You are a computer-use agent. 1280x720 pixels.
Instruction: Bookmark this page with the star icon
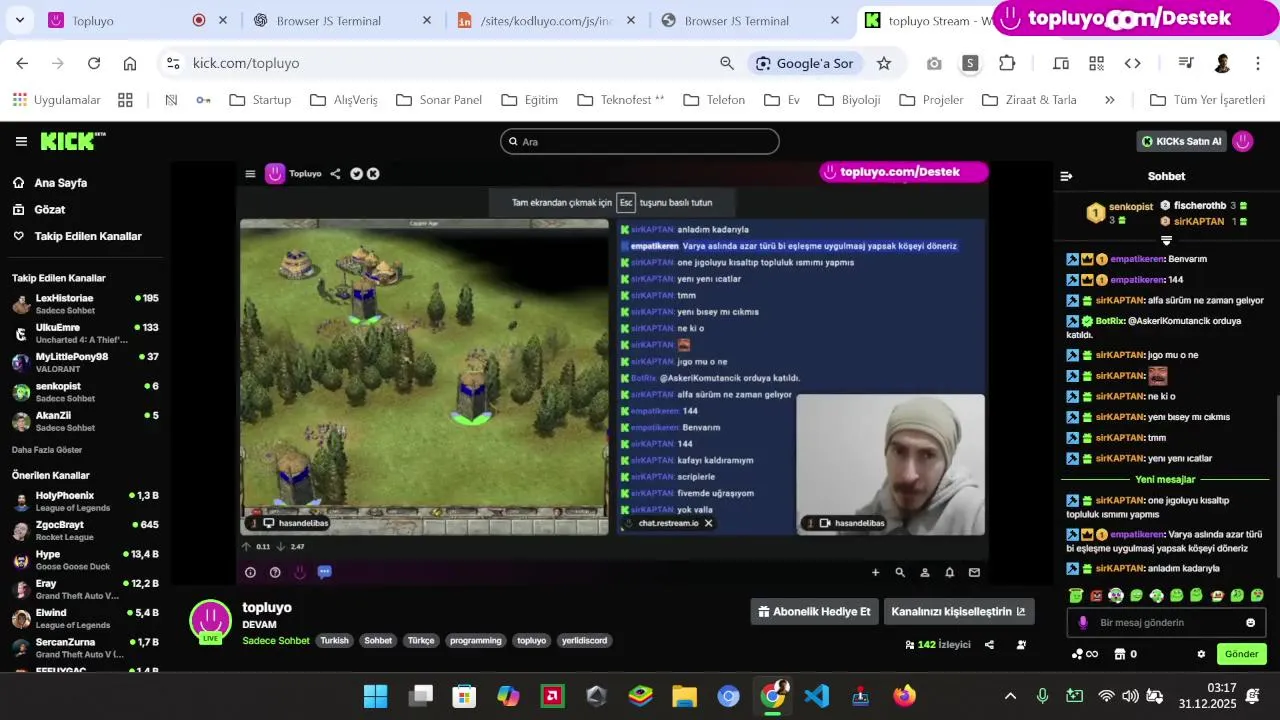point(884,63)
